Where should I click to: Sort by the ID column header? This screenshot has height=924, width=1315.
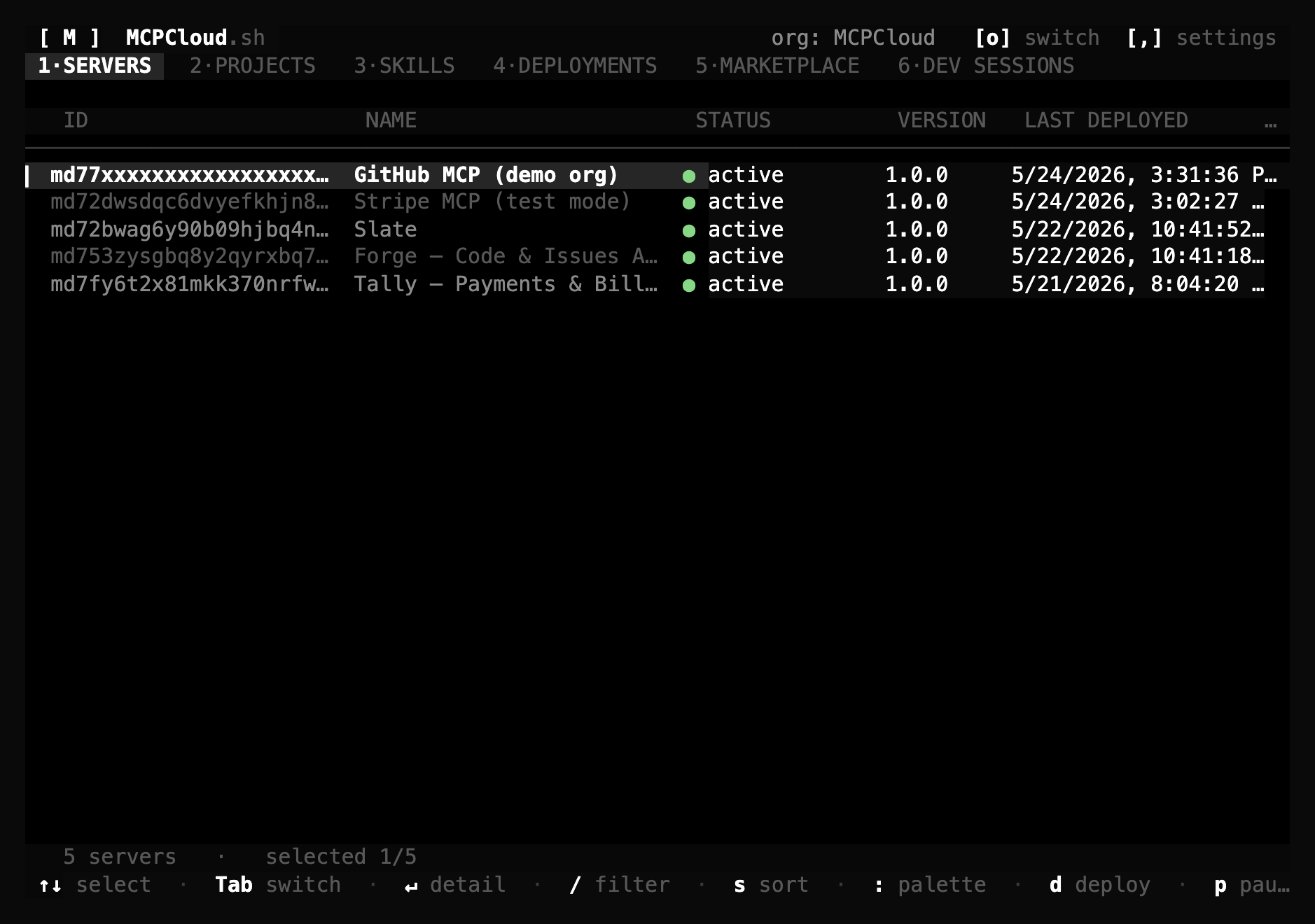[x=76, y=120]
